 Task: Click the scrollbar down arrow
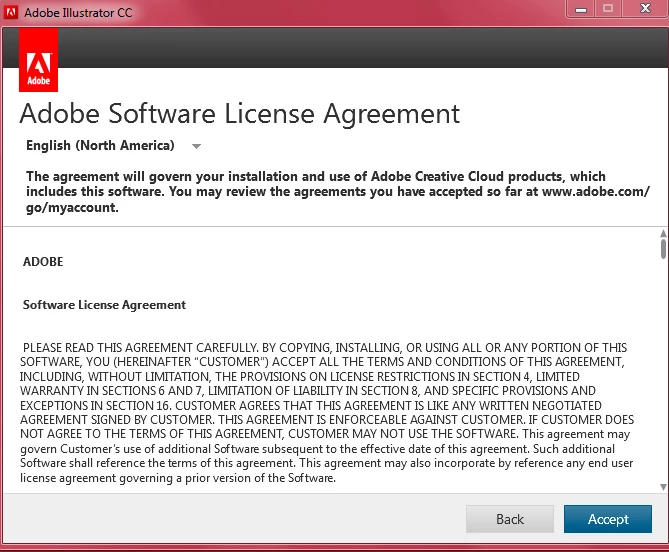[663, 487]
